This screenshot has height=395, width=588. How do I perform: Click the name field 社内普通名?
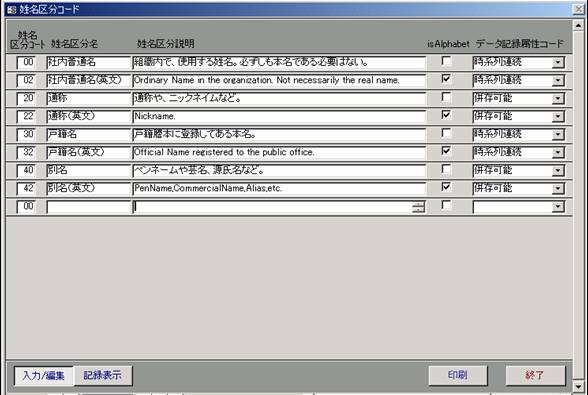(x=88, y=62)
